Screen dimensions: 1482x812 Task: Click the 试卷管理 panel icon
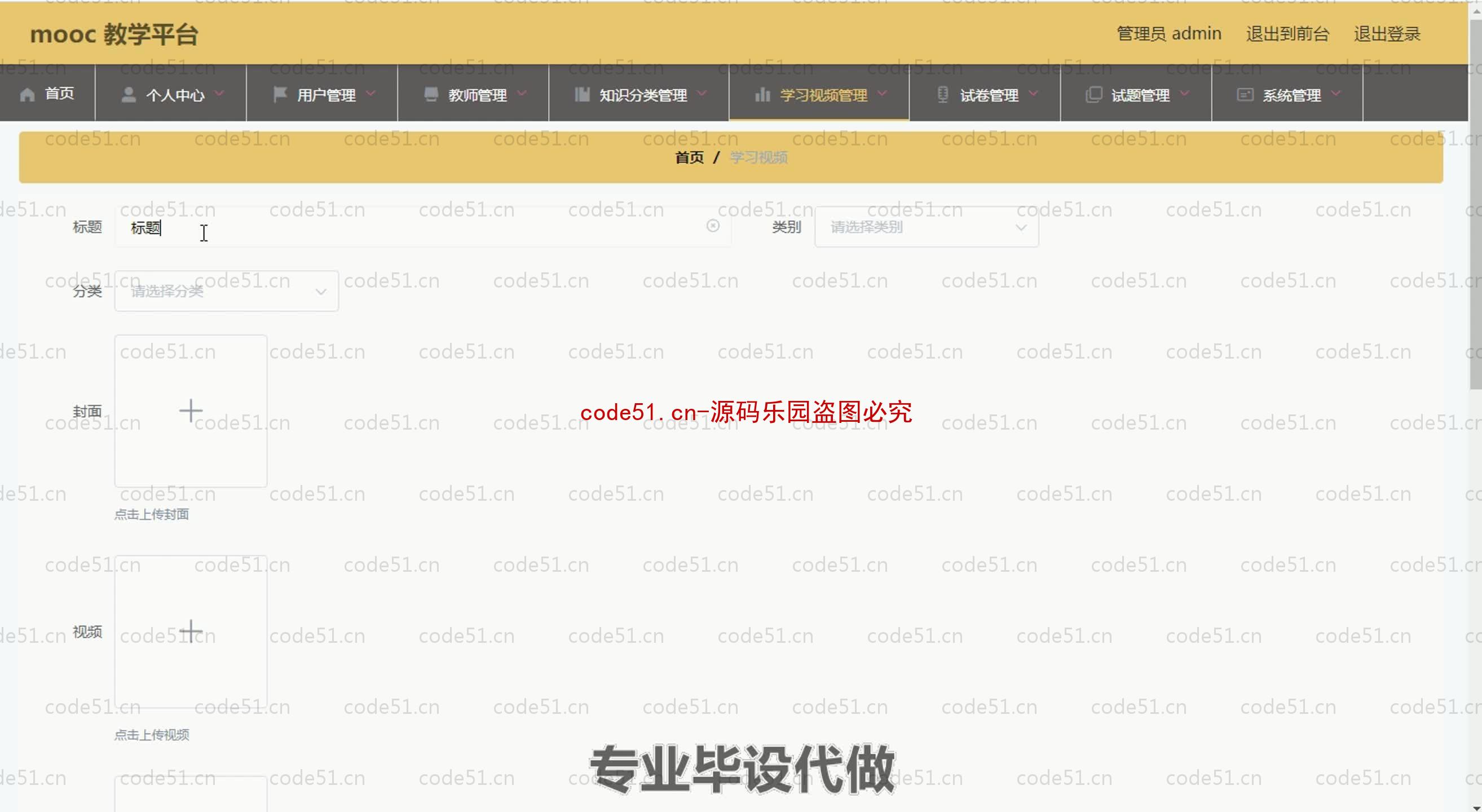tap(937, 94)
